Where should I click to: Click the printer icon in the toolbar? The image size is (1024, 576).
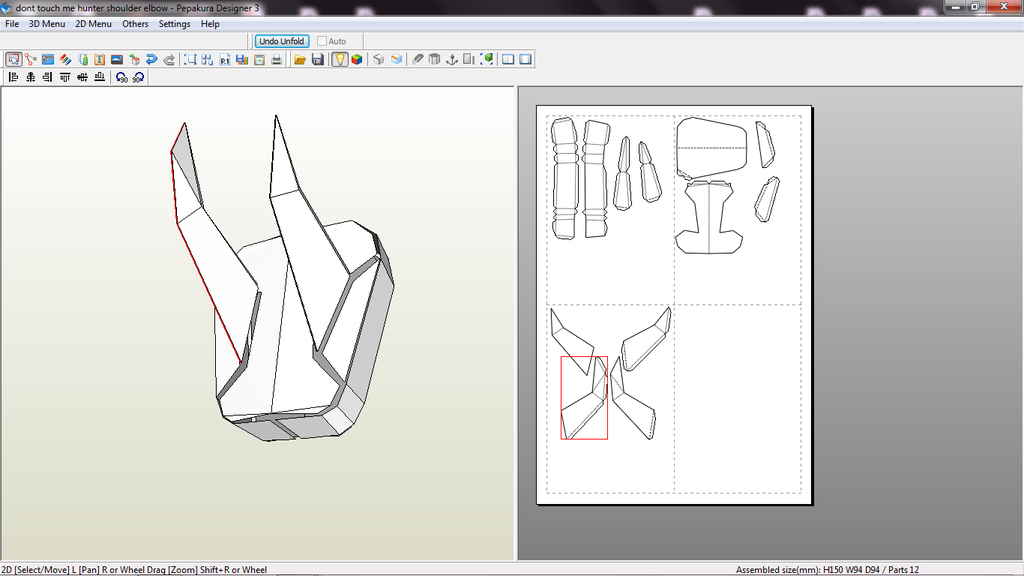point(275,60)
